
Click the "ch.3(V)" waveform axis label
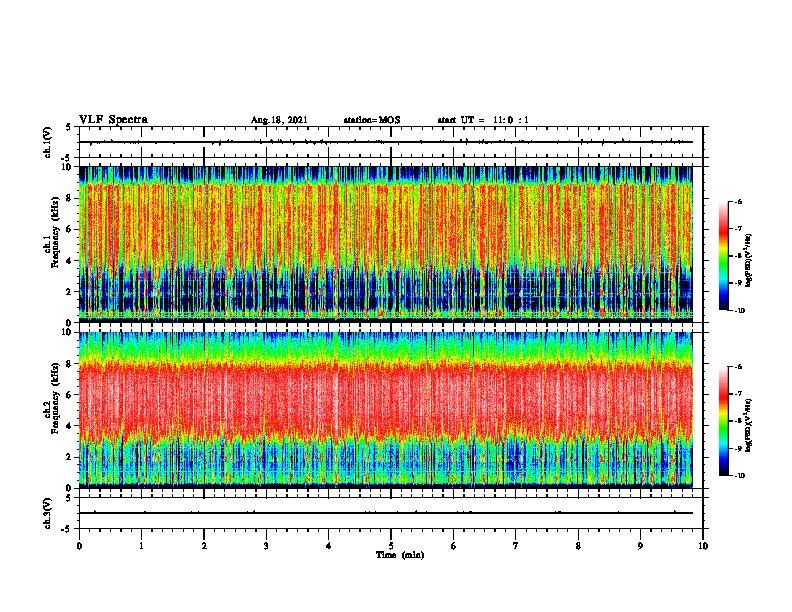(x=48, y=513)
